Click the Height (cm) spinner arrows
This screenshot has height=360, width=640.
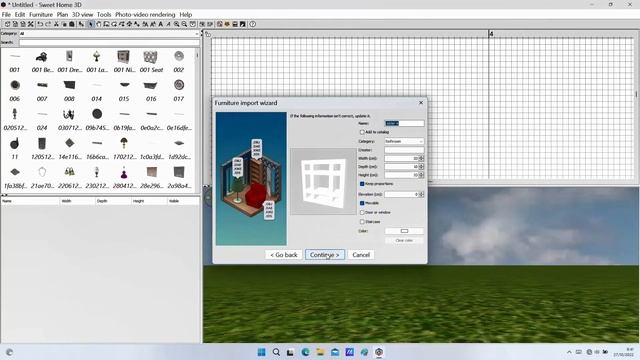click(421, 175)
